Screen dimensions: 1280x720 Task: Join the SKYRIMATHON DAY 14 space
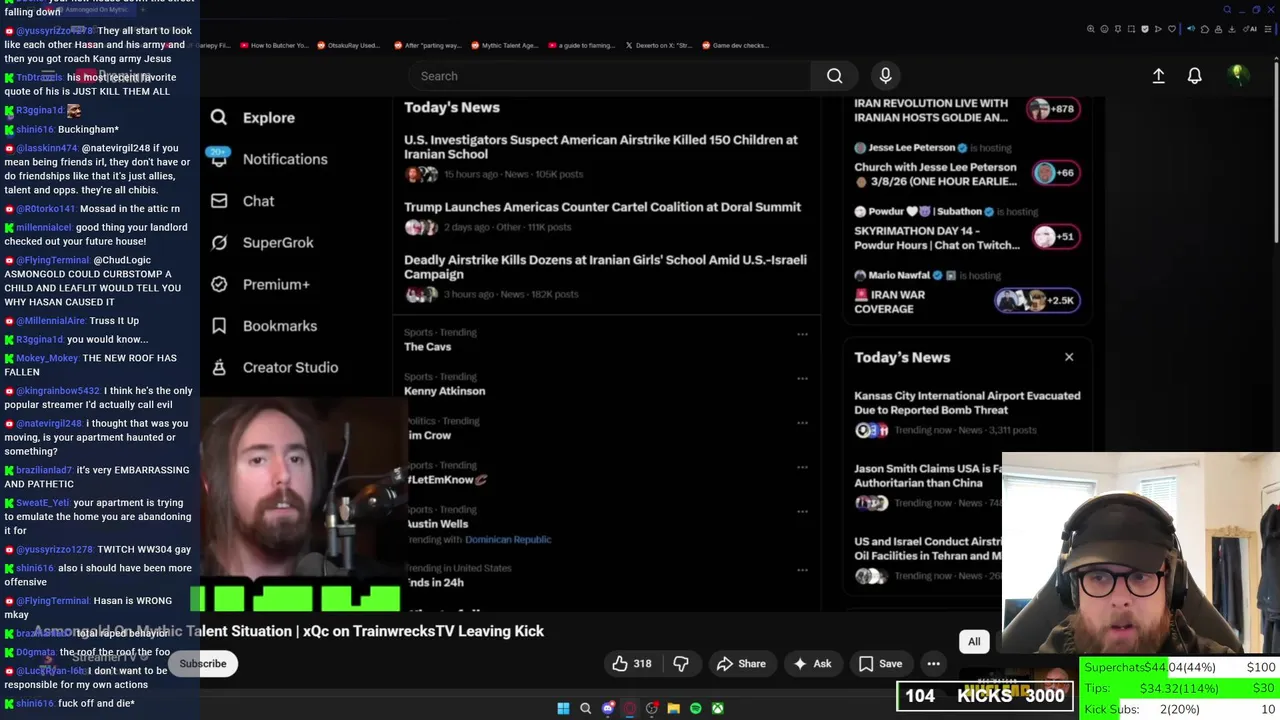(x=1058, y=237)
